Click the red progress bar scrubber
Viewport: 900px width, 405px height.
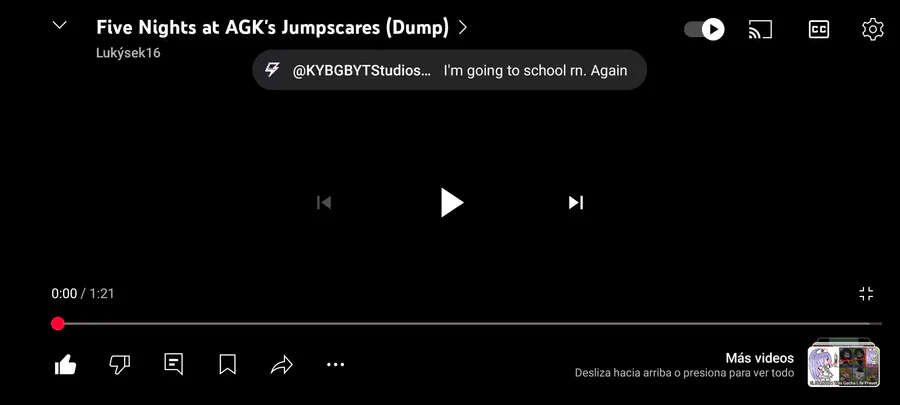pos(57,324)
